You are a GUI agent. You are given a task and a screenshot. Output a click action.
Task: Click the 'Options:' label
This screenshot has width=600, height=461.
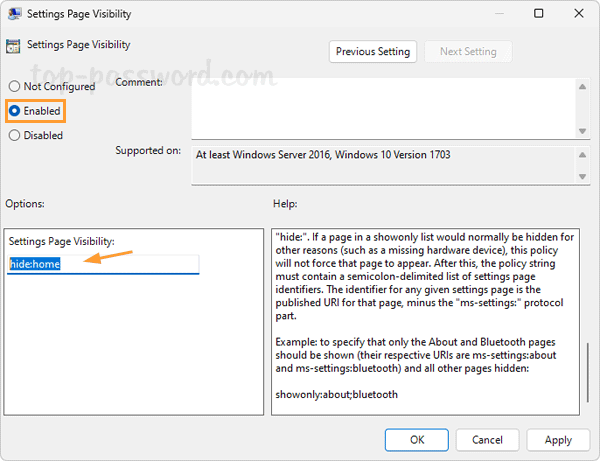(x=25, y=204)
